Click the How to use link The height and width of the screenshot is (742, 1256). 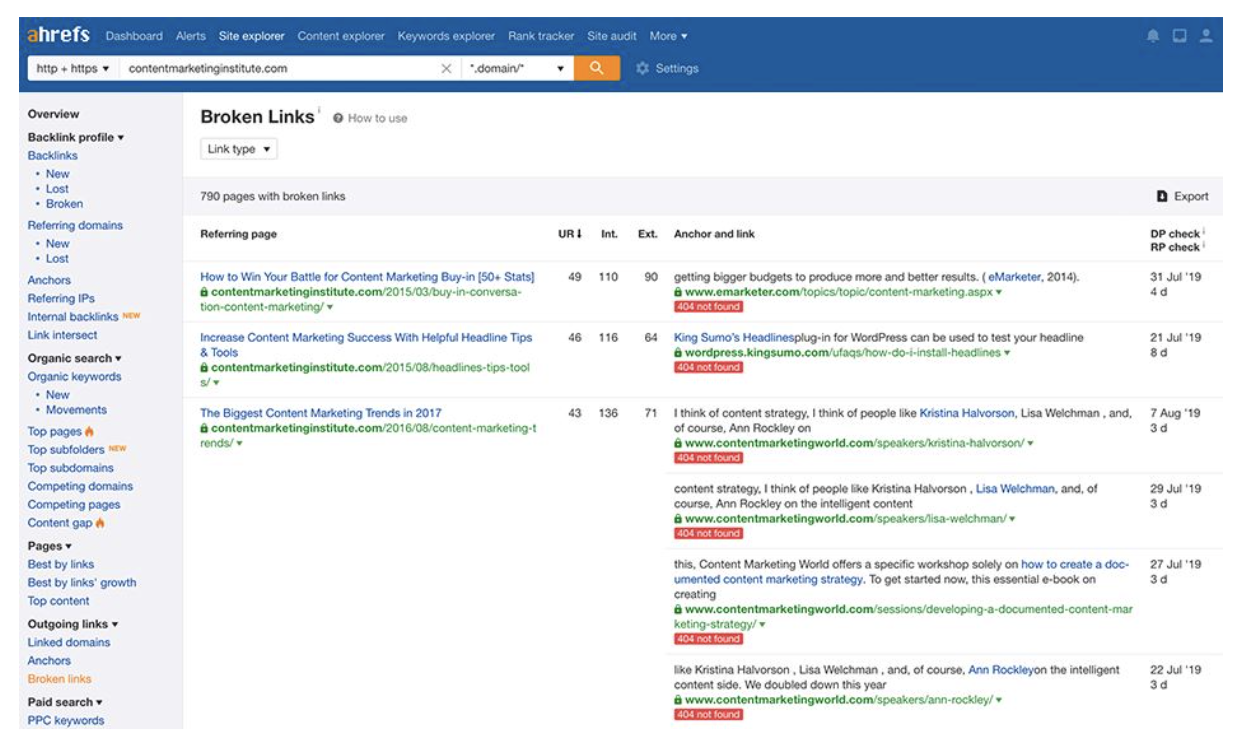click(377, 118)
